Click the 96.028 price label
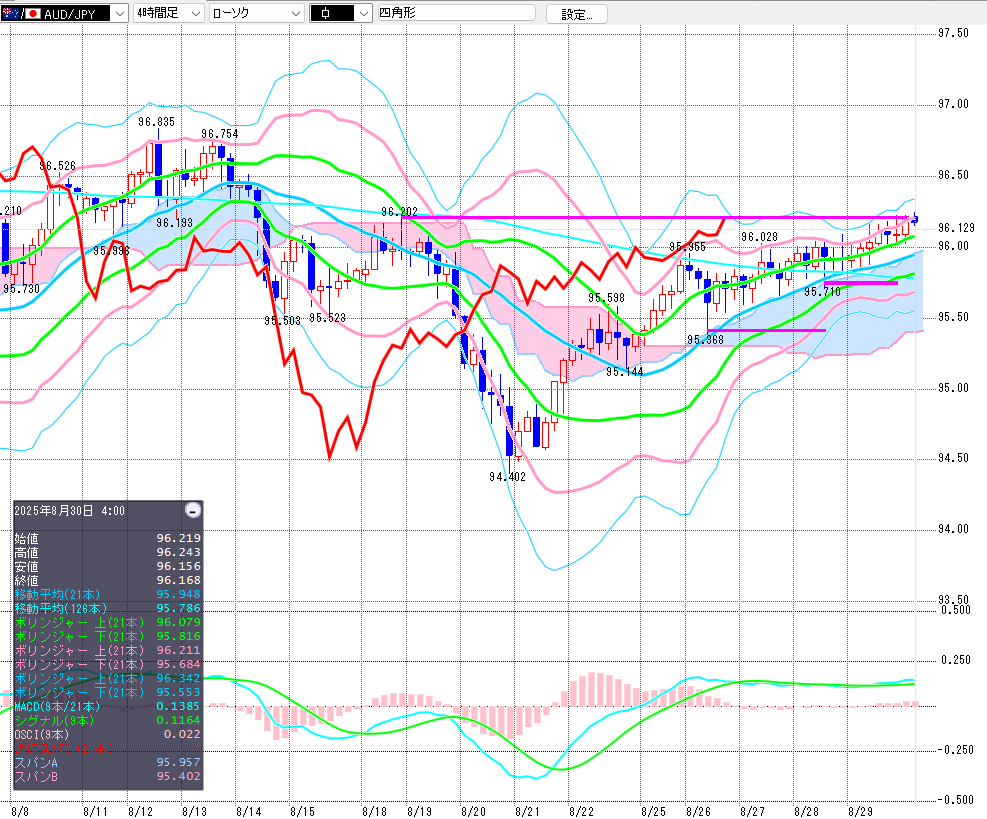 [759, 237]
